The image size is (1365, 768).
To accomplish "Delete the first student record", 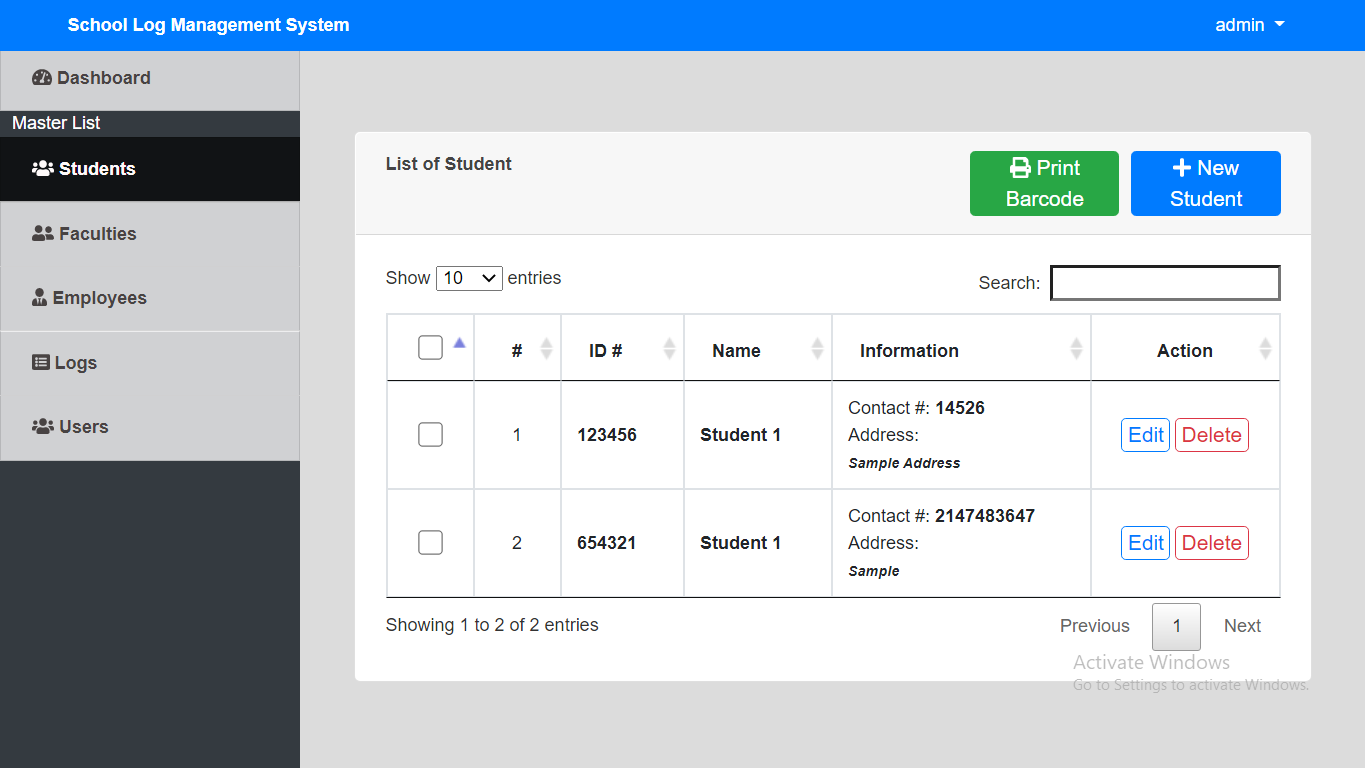I will [x=1211, y=434].
